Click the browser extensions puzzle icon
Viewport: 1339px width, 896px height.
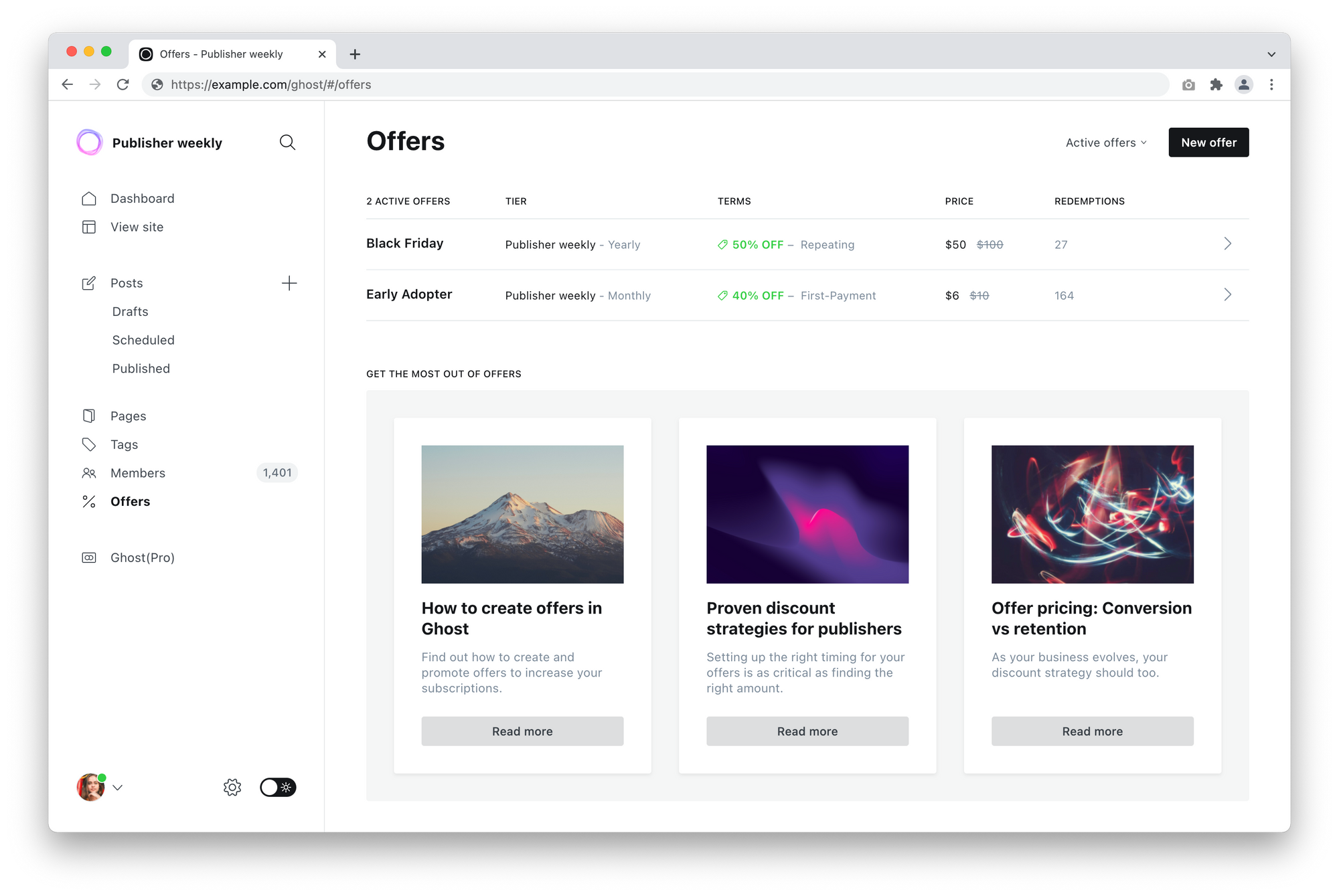(1216, 85)
